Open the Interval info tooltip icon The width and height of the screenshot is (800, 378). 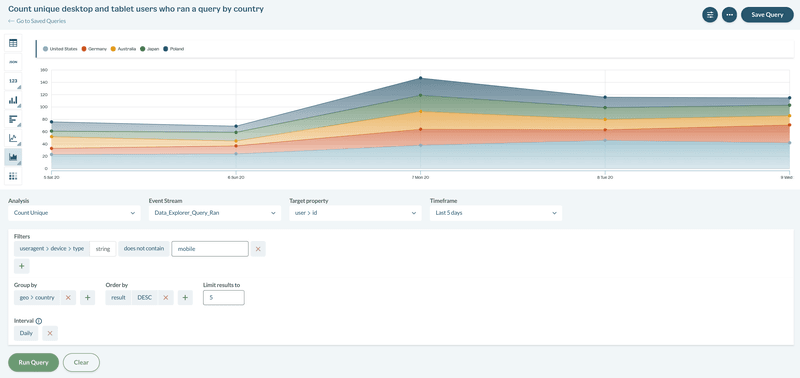39,321
